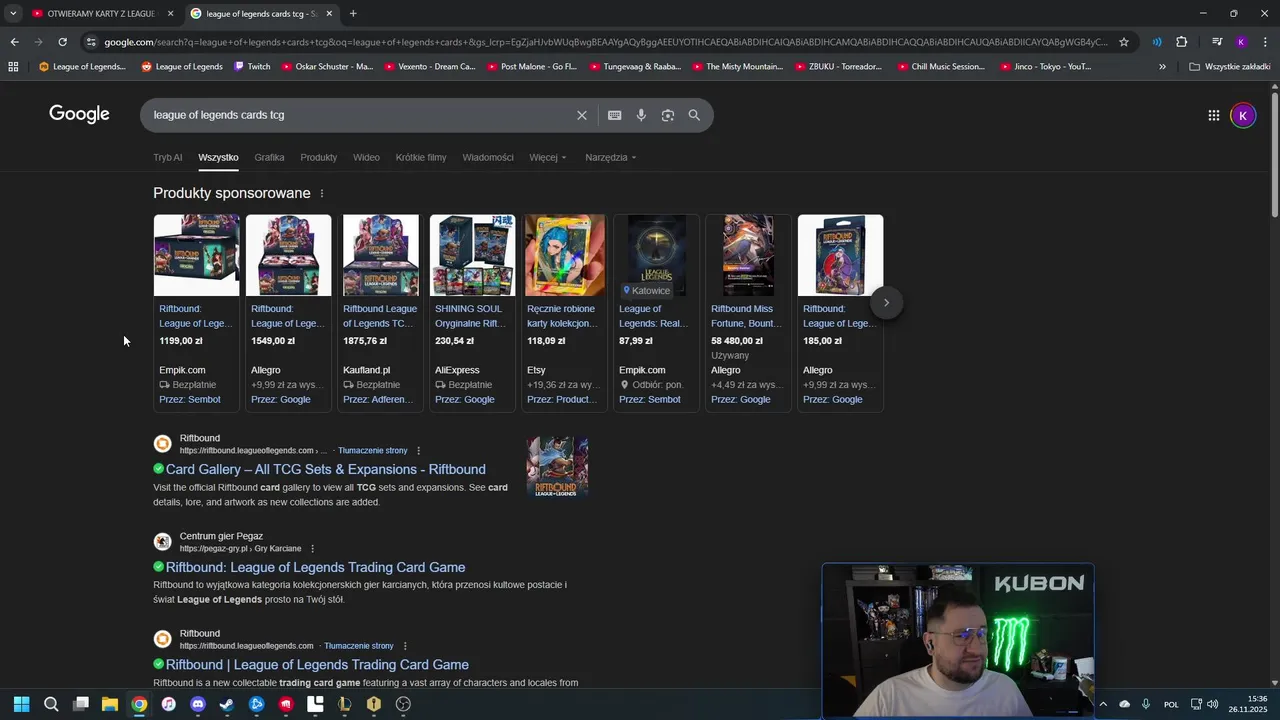Expand the Więcej dropdown
The width and height of the screenshot is (1280, 720).
tap(548, 158)
